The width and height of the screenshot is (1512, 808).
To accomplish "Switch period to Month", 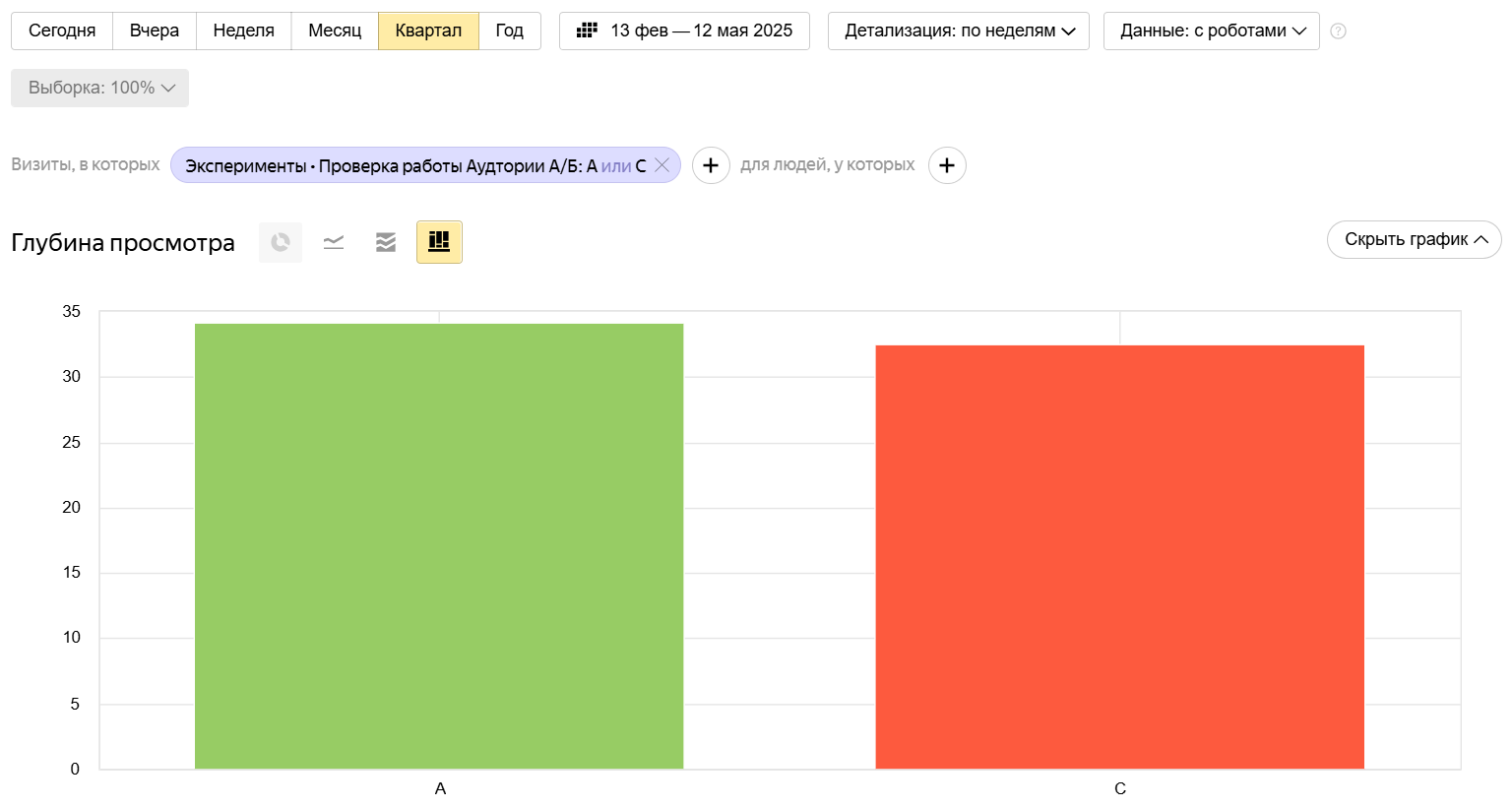I will coord(335,31).
